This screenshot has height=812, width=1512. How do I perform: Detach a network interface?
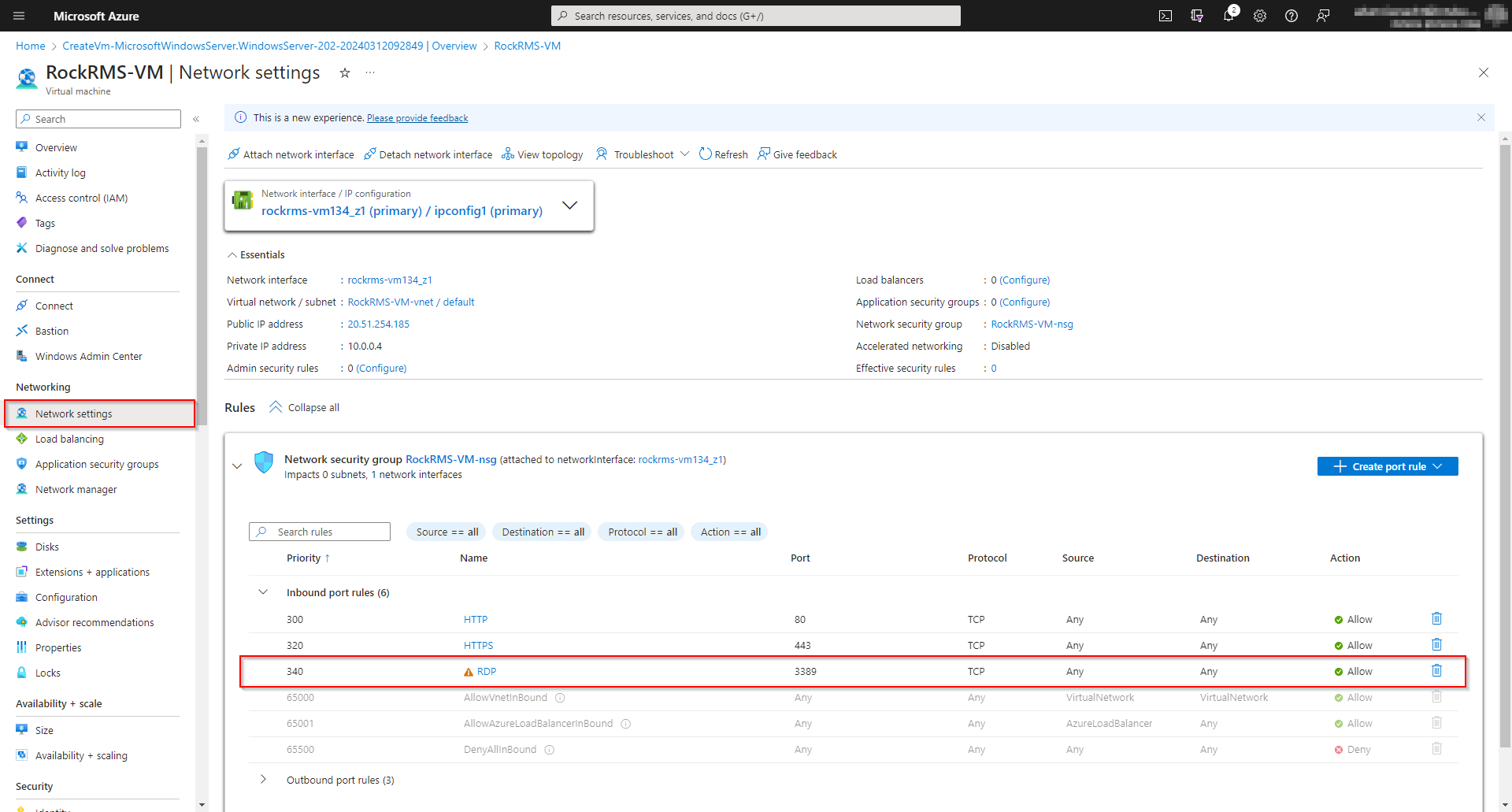click(x=428, y=154)
